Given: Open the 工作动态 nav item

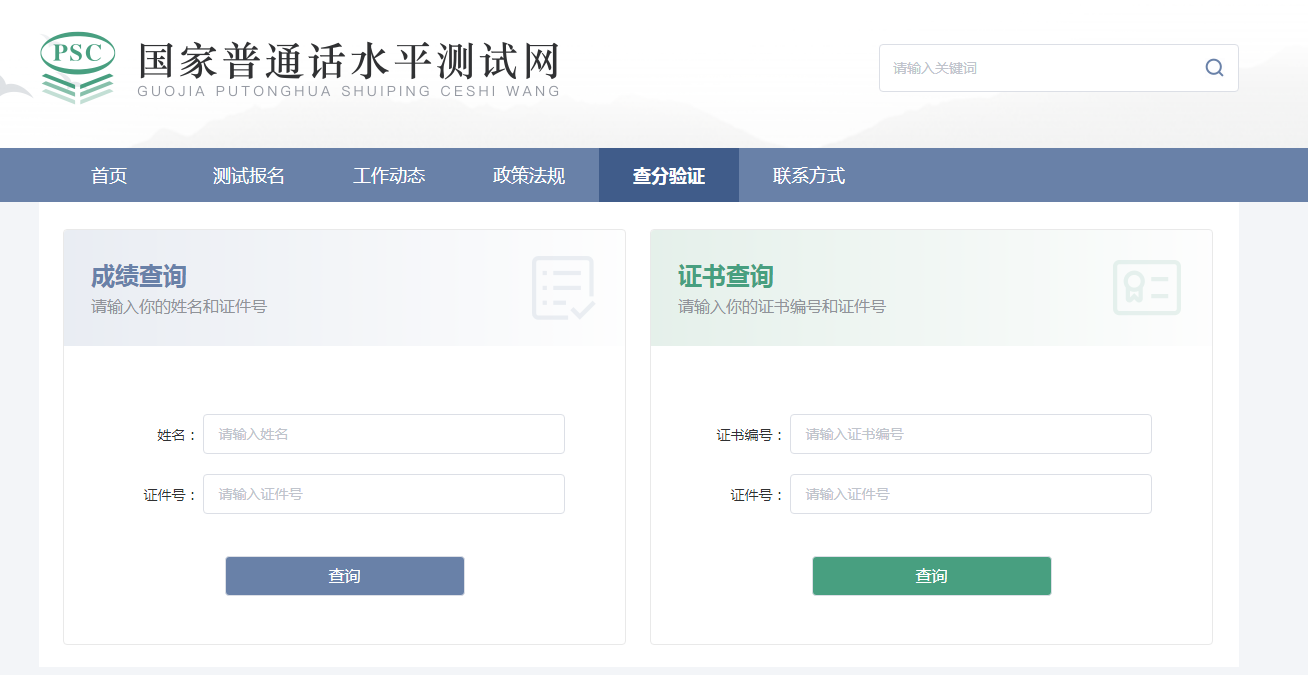Looking at the screenshot, I should point(389,176).
